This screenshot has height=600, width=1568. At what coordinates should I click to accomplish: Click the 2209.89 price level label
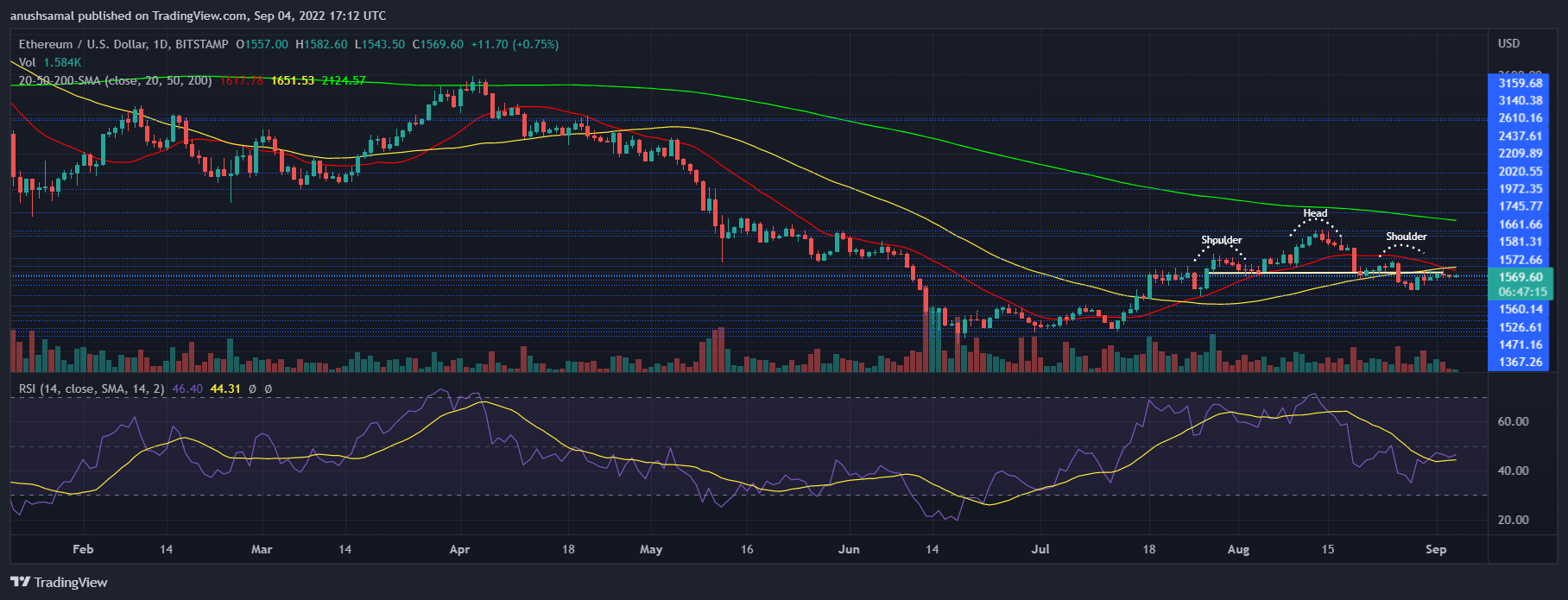pyautogui.click(x=1521, y=154)
